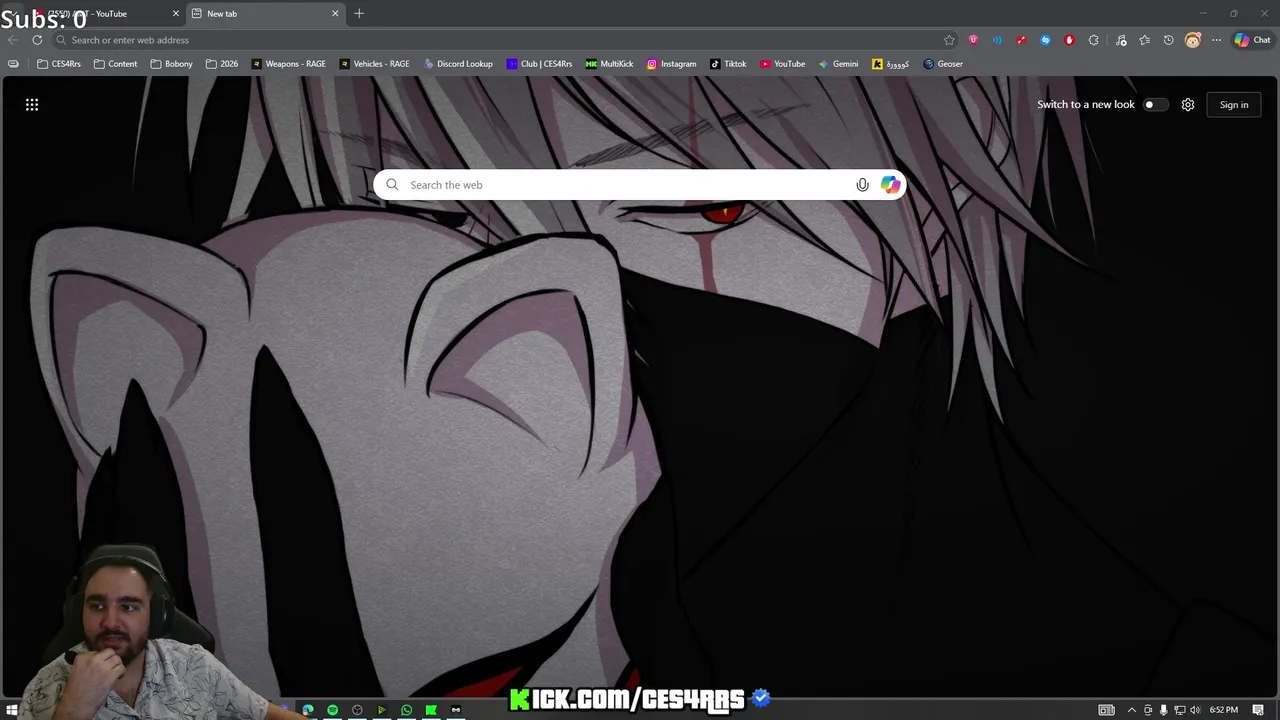The width and height of the screenshot is (1280, 720).
Task: Expand the system tray hidden icons chevron
Action: pyautogui.click(x=1132, y=710)
